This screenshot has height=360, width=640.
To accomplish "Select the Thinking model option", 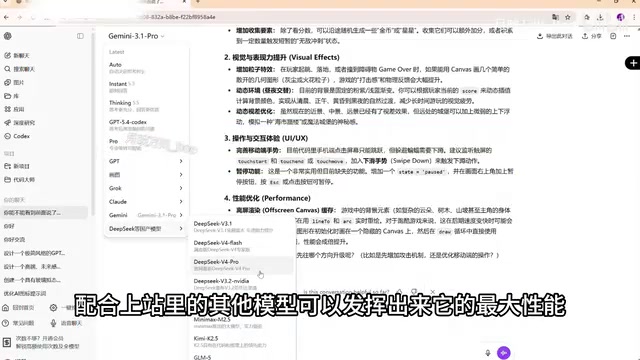I will (x=146, y=106).
